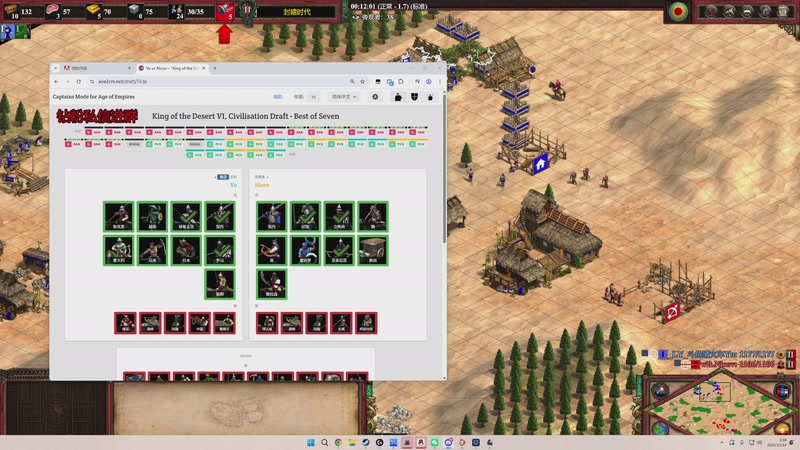Click the first game menu icon in the group of five at the top right
The image size is (800, 450).
pos(710,12)
